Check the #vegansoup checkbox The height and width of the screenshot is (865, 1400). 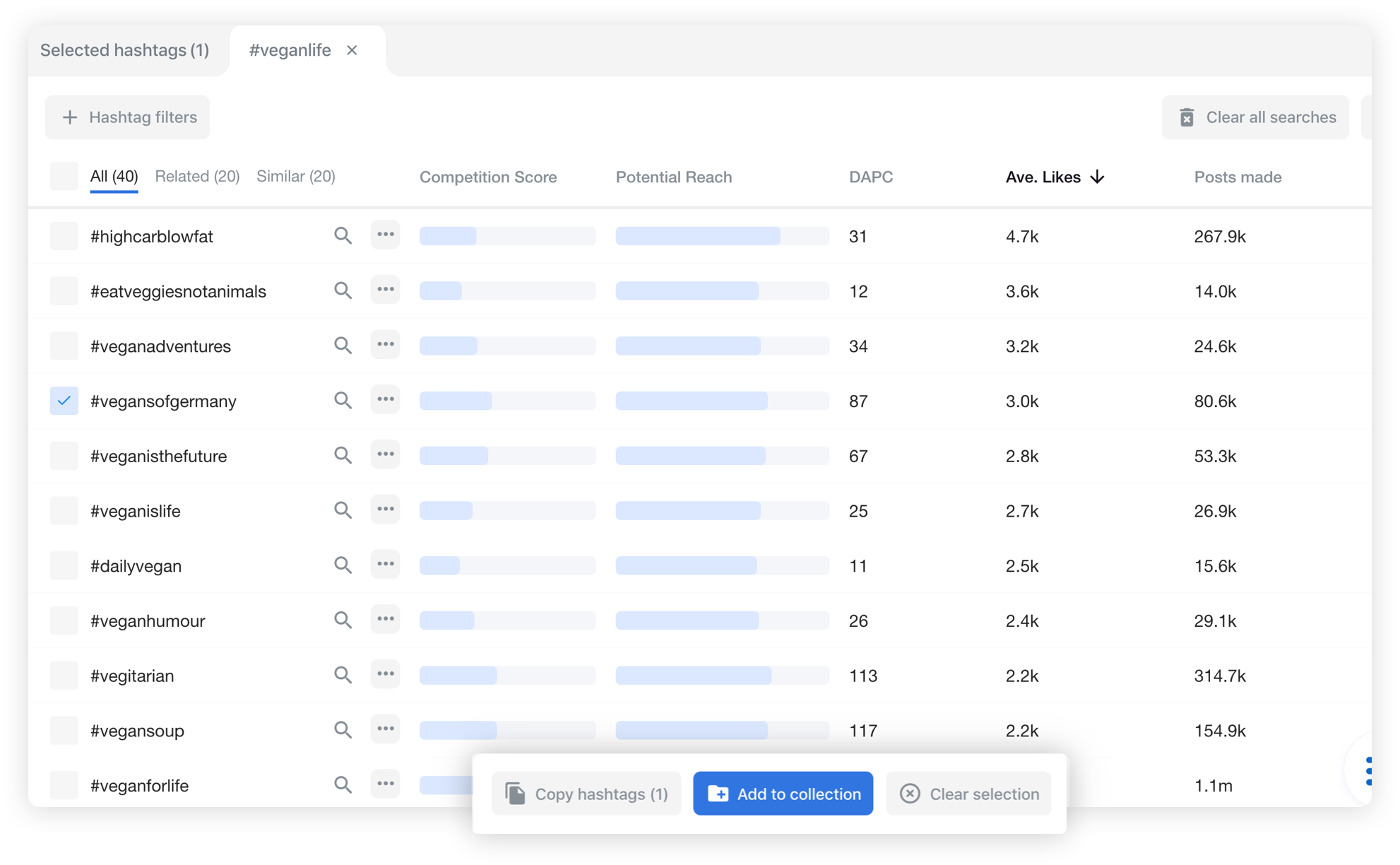coord(64,730)
